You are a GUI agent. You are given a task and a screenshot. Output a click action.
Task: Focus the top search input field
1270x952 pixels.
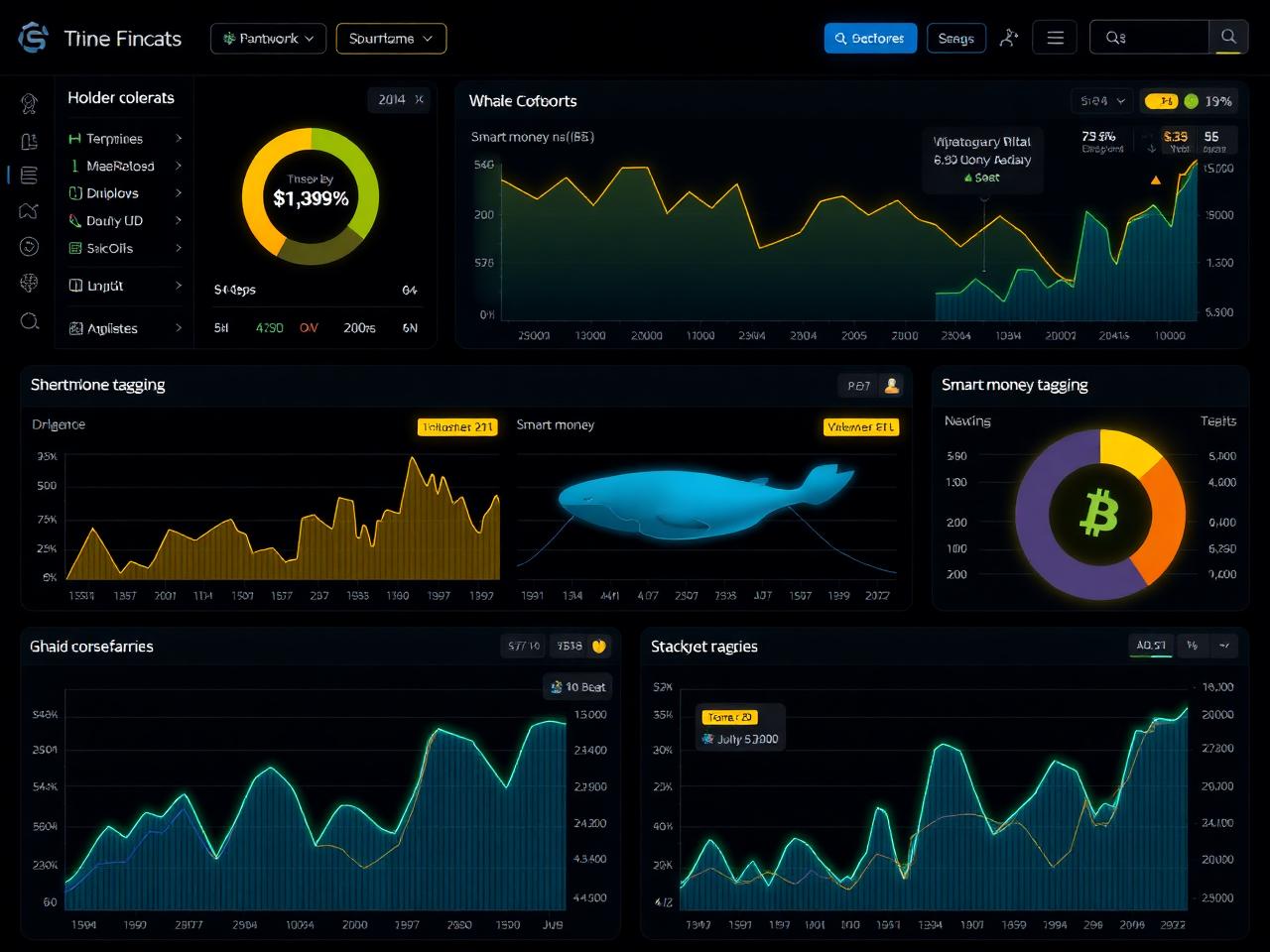click(1149, 38)
